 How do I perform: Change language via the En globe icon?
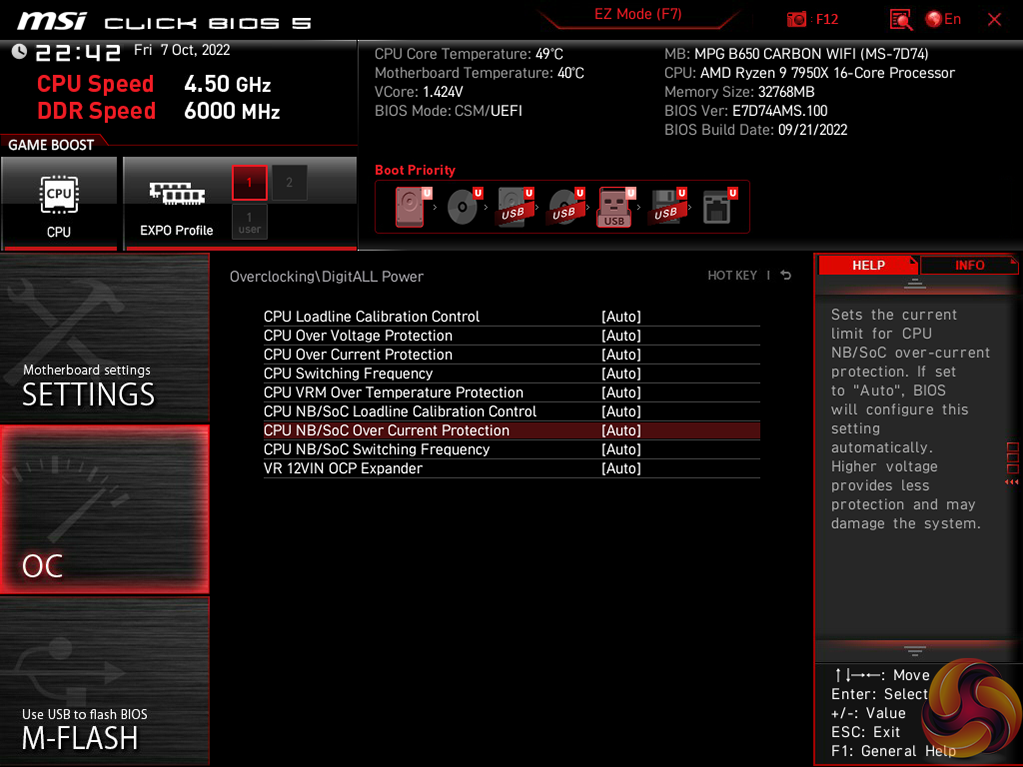click(943, 20)
